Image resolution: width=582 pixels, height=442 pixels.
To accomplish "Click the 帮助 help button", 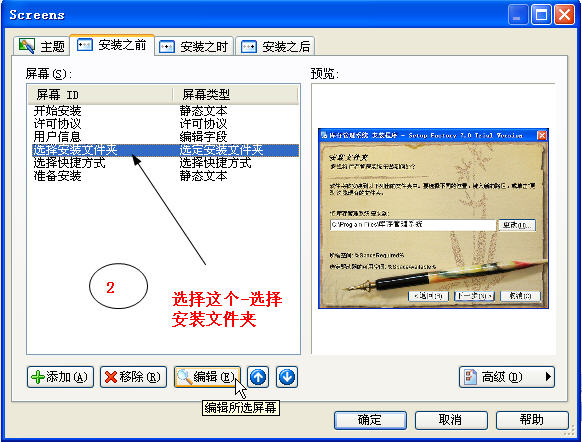I will [532, 420].
